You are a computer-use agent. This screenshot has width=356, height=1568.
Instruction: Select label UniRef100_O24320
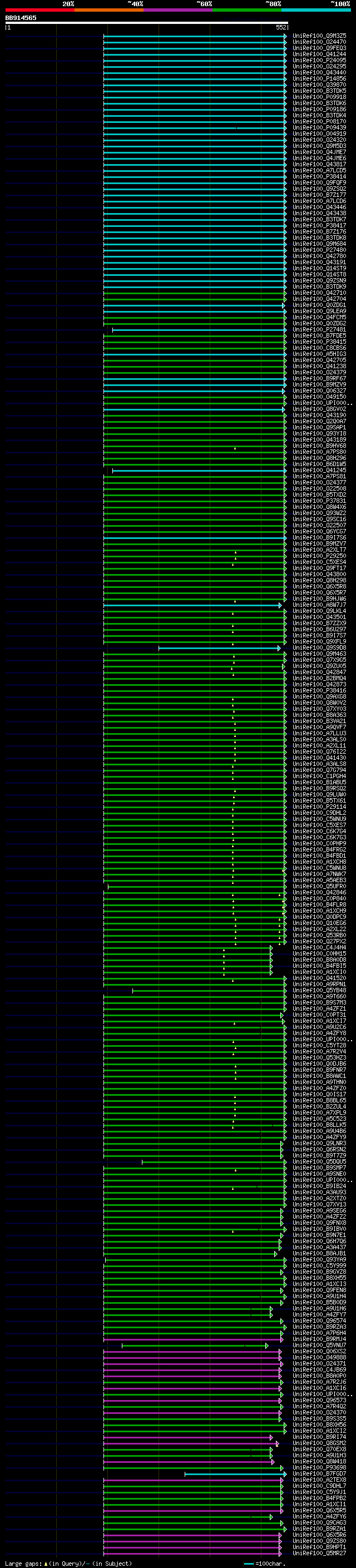(x=319, y=140)
